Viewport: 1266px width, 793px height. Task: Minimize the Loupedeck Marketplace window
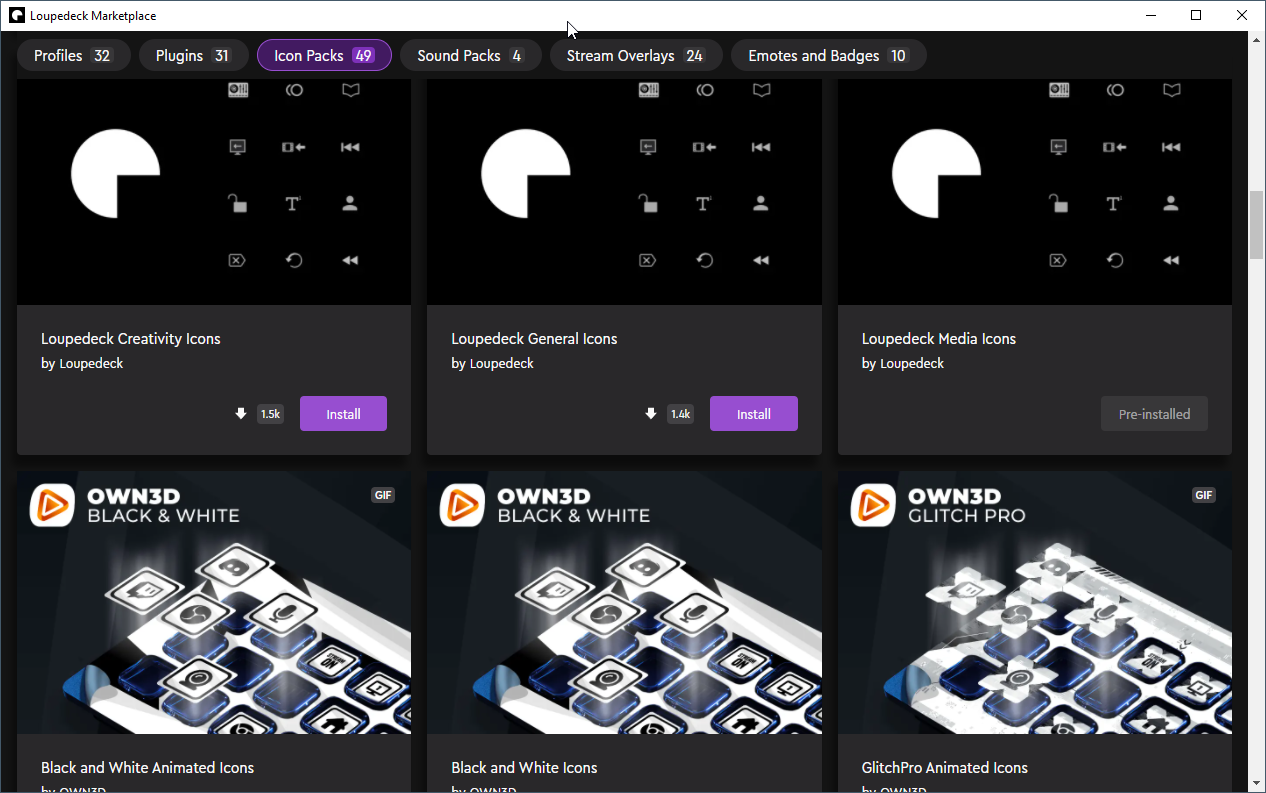click(1151, 16)
